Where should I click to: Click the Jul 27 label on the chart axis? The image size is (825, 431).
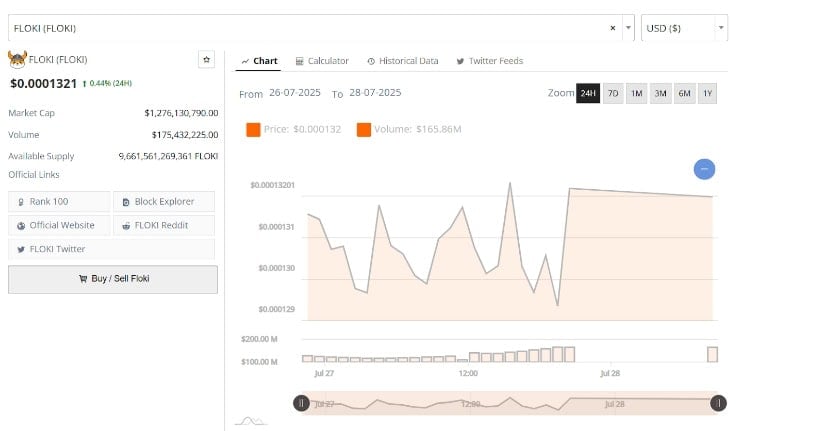pos(324,373)
